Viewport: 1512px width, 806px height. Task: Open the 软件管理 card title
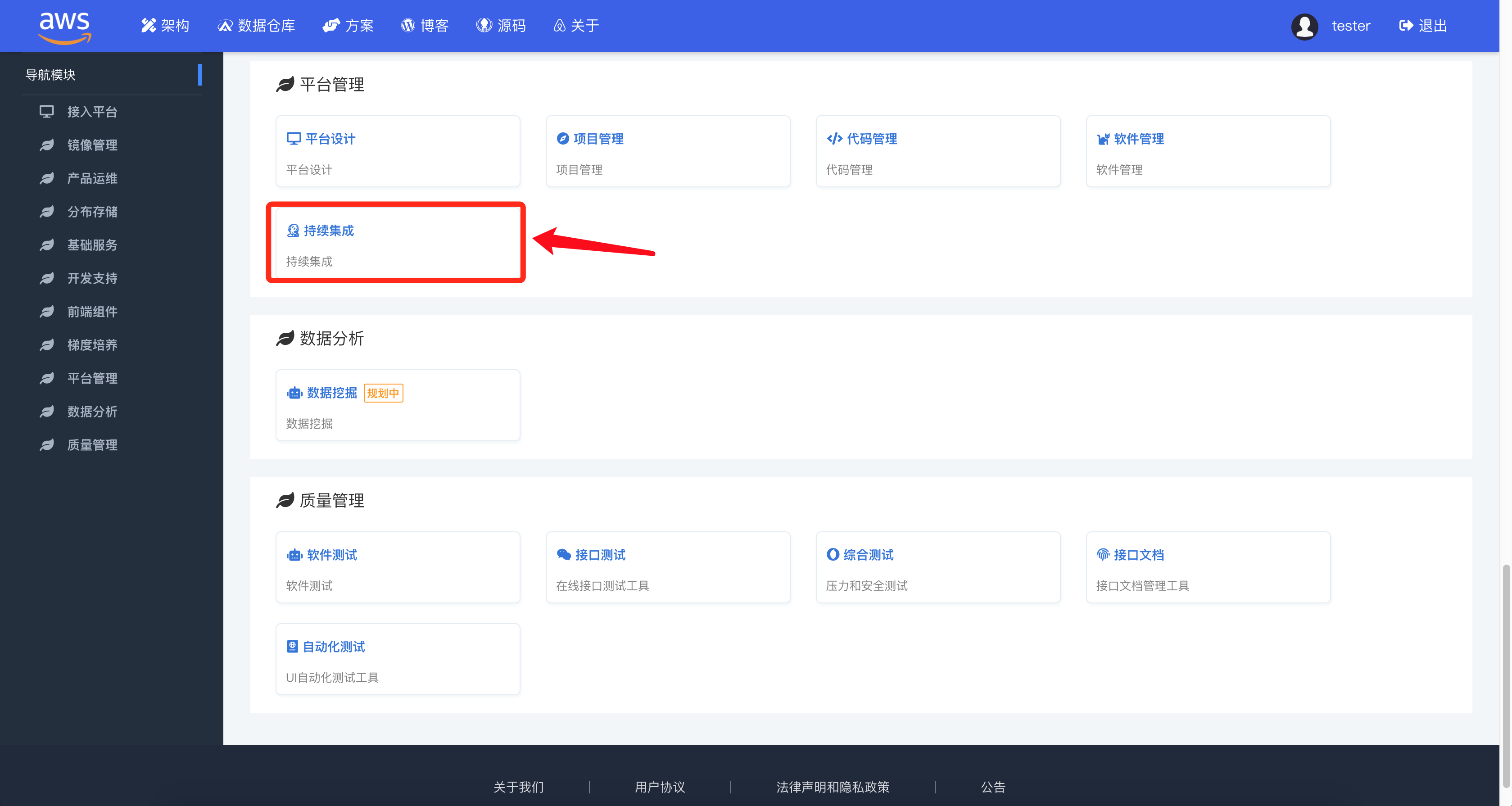pos(1139,139)
